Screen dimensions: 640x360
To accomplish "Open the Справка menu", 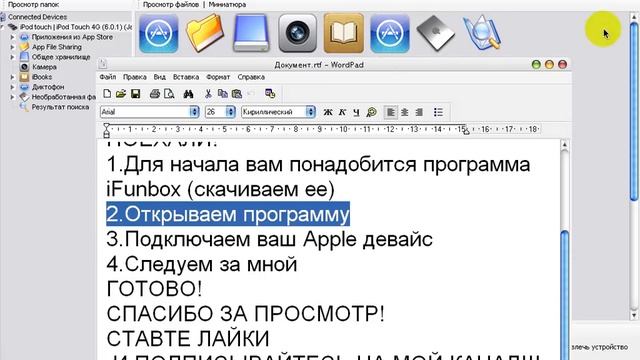I will coord(251,77).
